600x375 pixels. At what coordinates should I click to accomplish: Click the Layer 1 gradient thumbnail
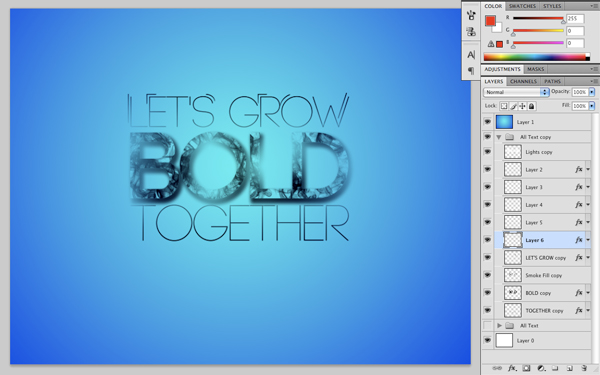pyautogui.click(x=504, y=122)
